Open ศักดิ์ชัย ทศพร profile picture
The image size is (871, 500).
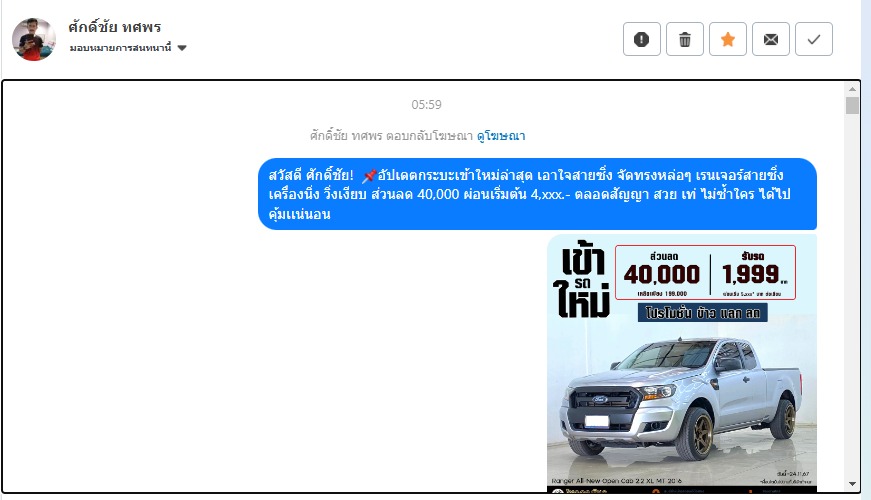coord(34,39)
